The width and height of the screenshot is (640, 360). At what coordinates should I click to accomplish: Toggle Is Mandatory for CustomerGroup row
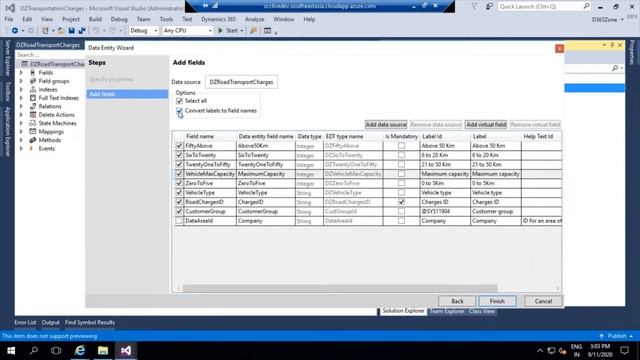point(402,211)
